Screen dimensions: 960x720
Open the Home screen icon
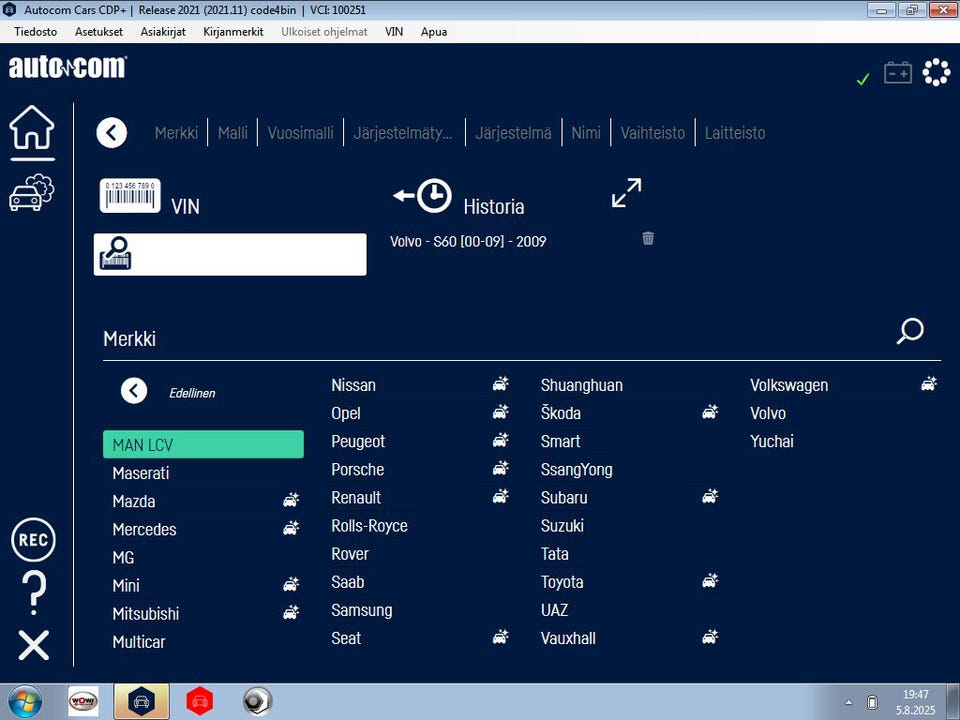32,127
